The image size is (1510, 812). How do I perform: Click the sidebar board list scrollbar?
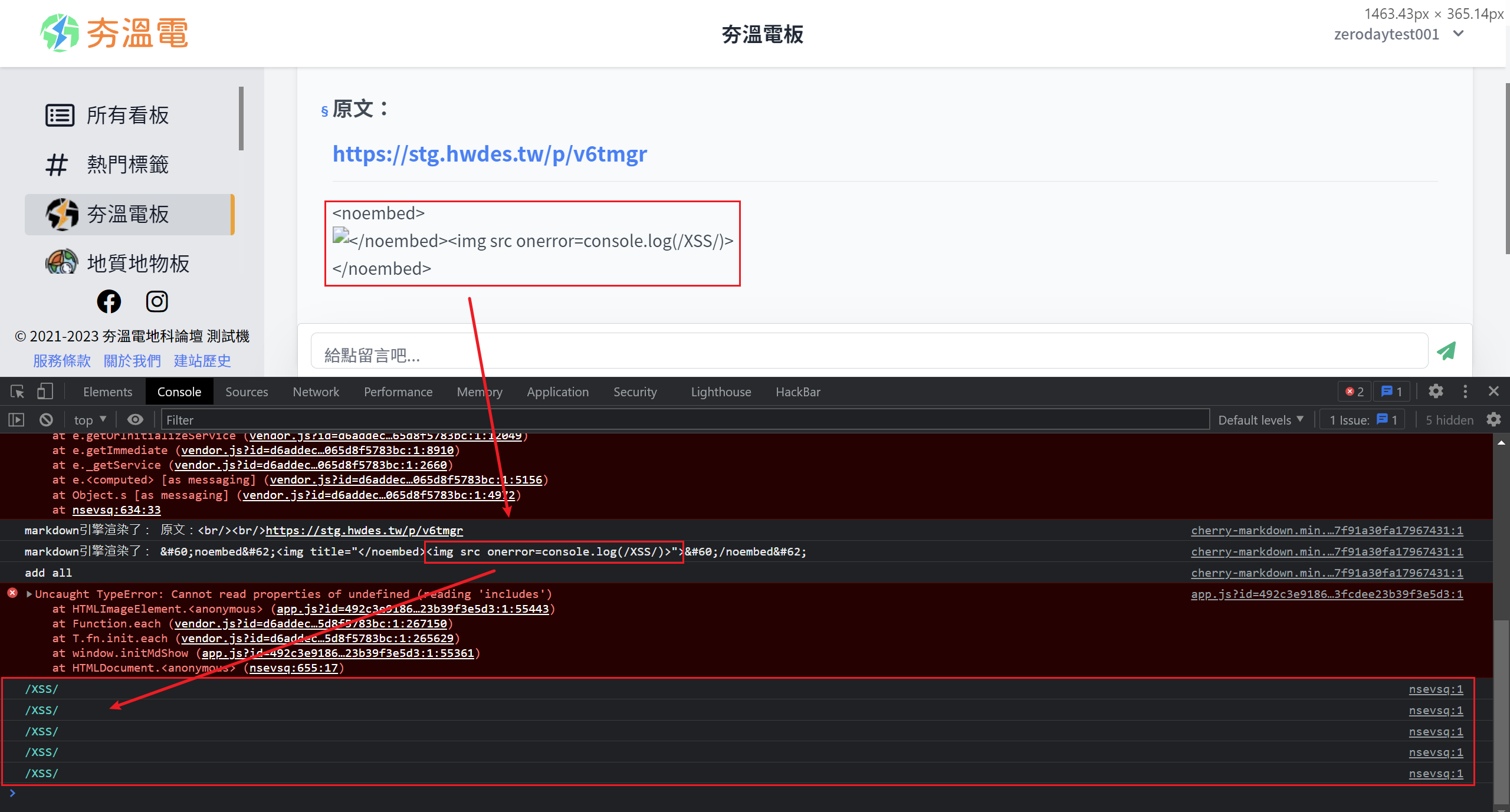pos(241,118)
